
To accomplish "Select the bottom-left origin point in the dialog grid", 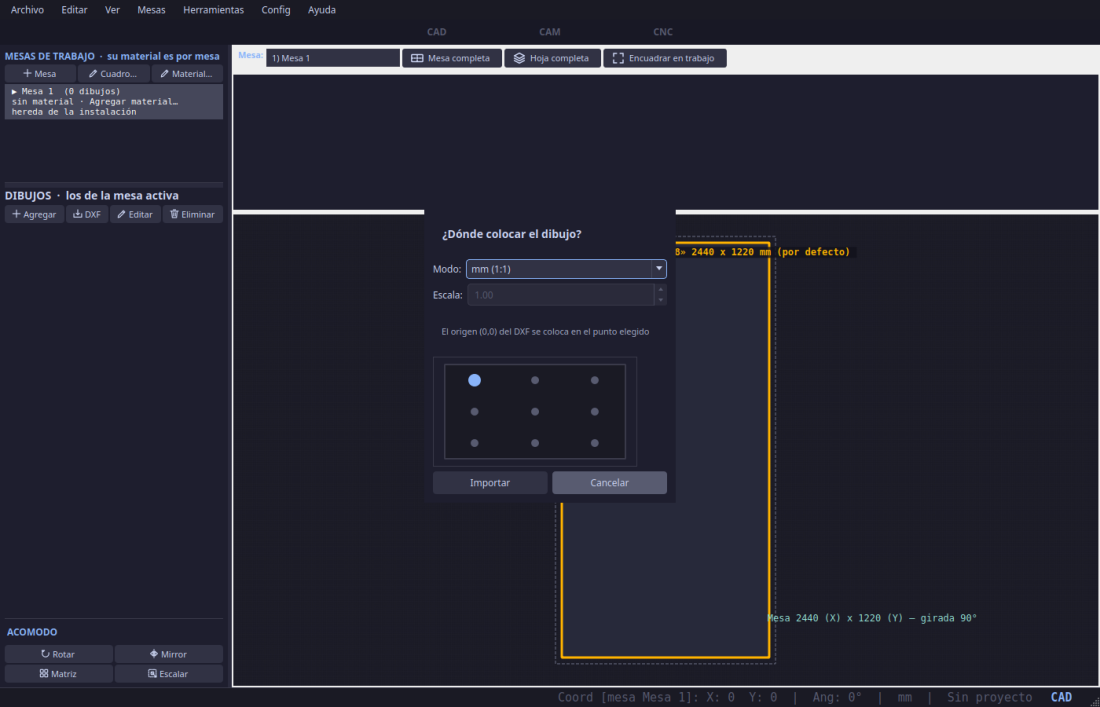I will coord(474,443).
